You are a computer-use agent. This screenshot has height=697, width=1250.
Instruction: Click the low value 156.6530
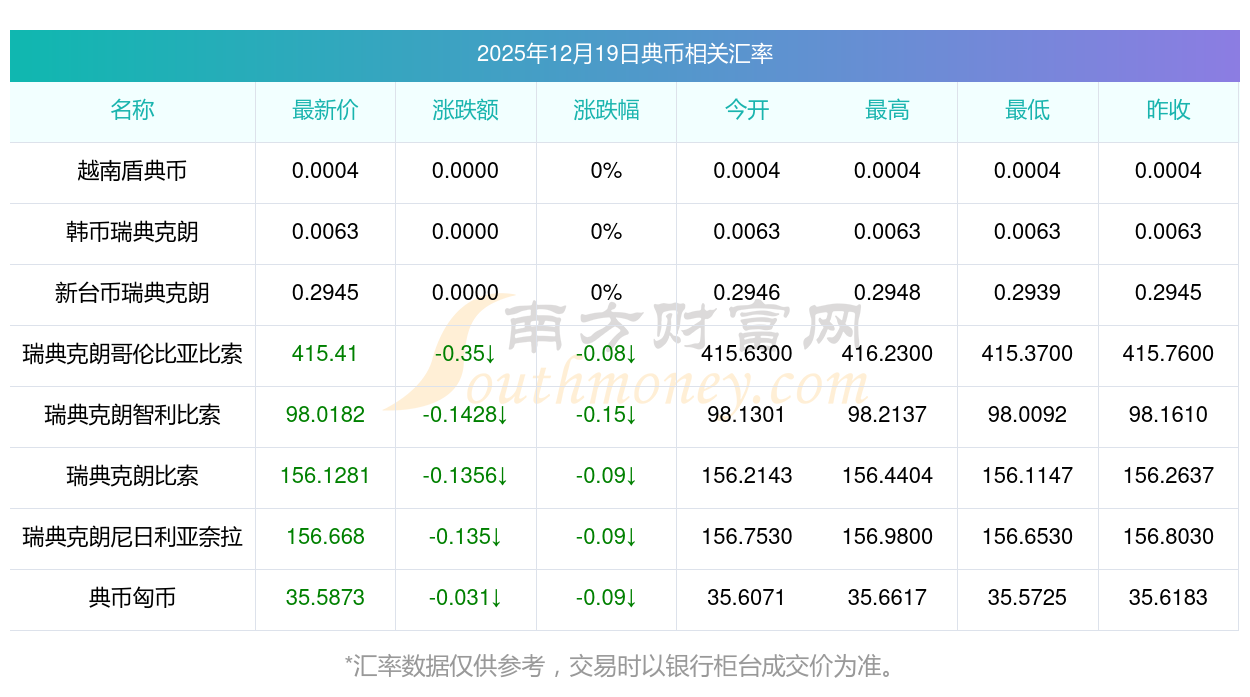click(1027, 537)
